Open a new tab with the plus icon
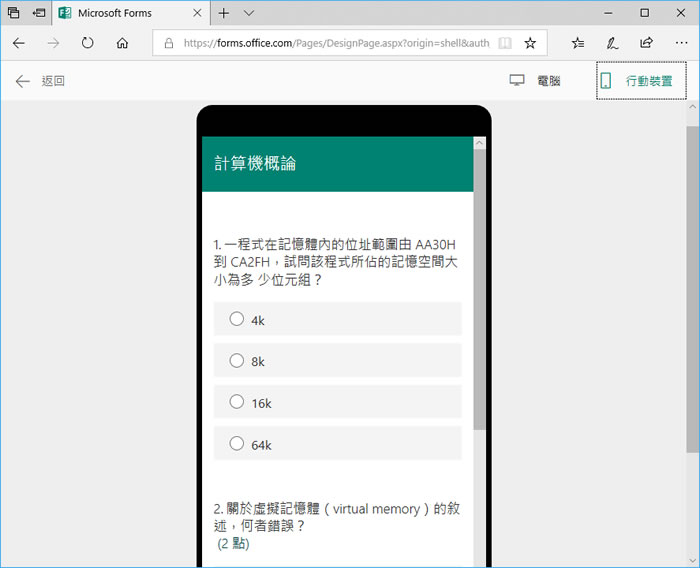The height and width of the screenshot is (568, 700). point(224,13)
